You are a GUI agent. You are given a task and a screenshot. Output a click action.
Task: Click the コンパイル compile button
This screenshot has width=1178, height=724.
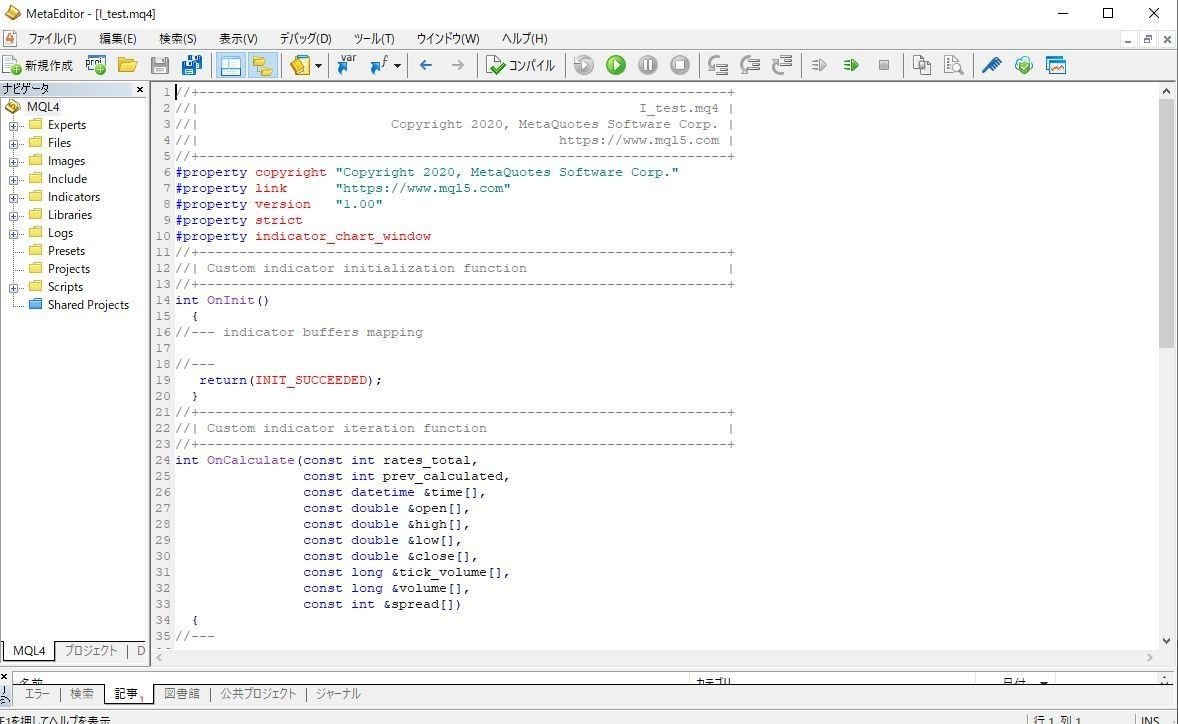click(520, 65)
